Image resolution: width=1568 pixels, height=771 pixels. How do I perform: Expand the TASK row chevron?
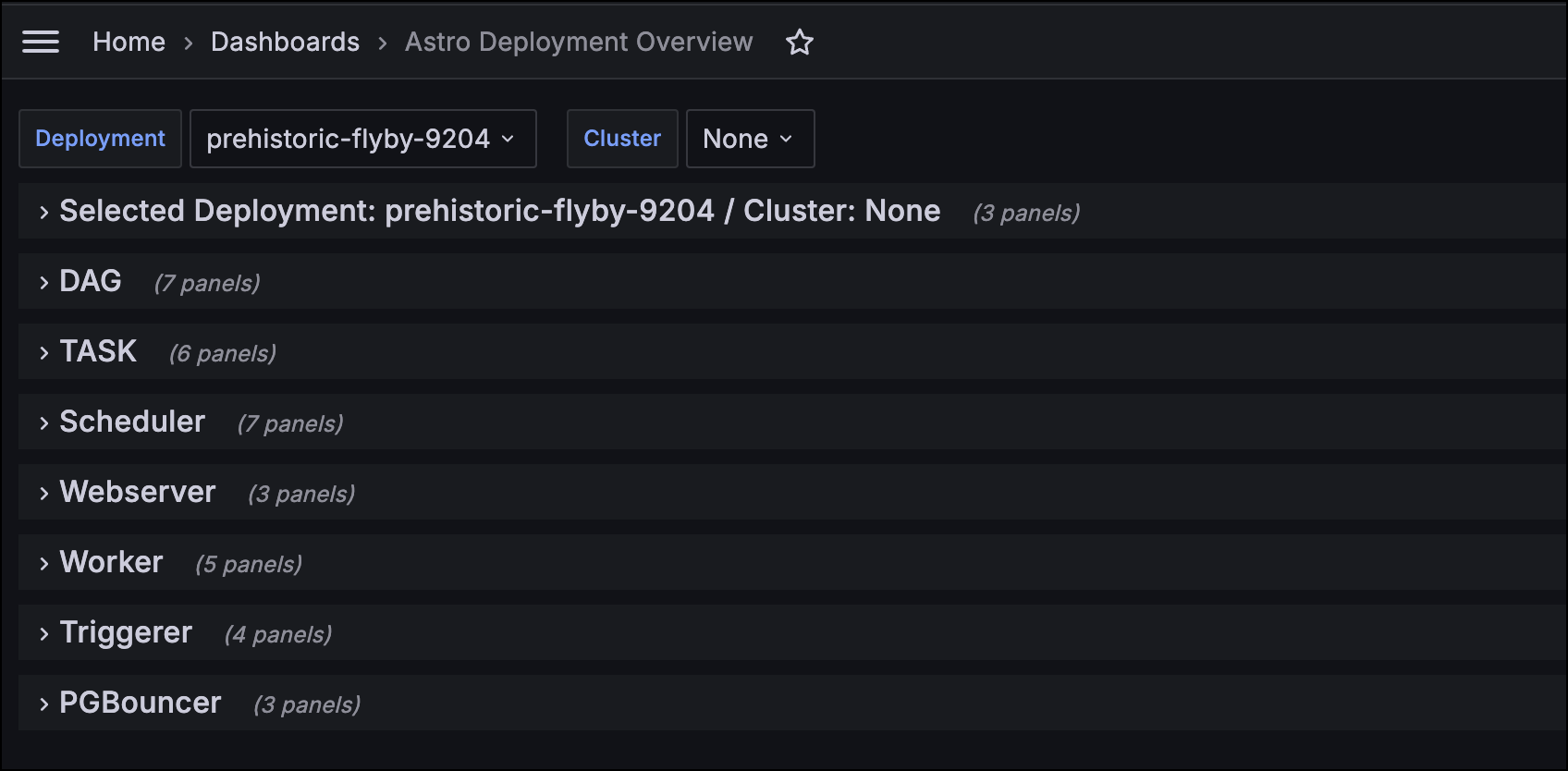click(43, 353)
